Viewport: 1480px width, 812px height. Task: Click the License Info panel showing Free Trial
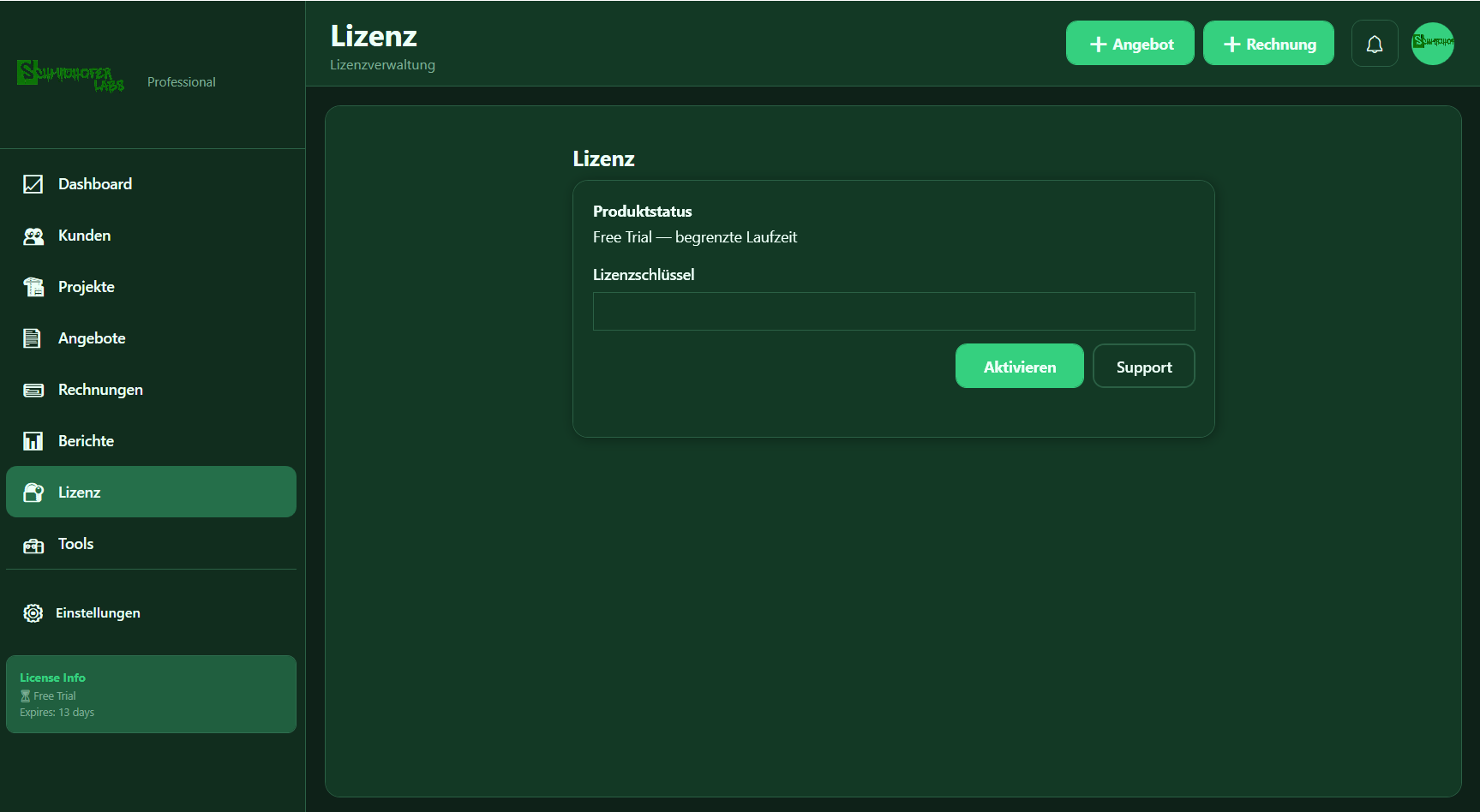click(151, 694)
